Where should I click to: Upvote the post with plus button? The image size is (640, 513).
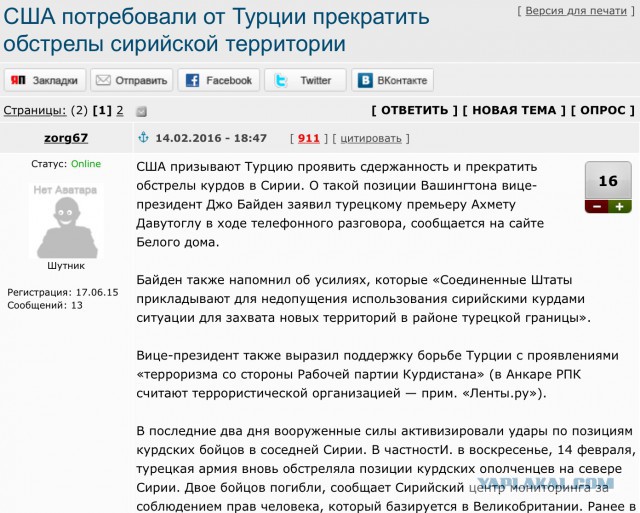pyautogui.click(x=620, y=207)
